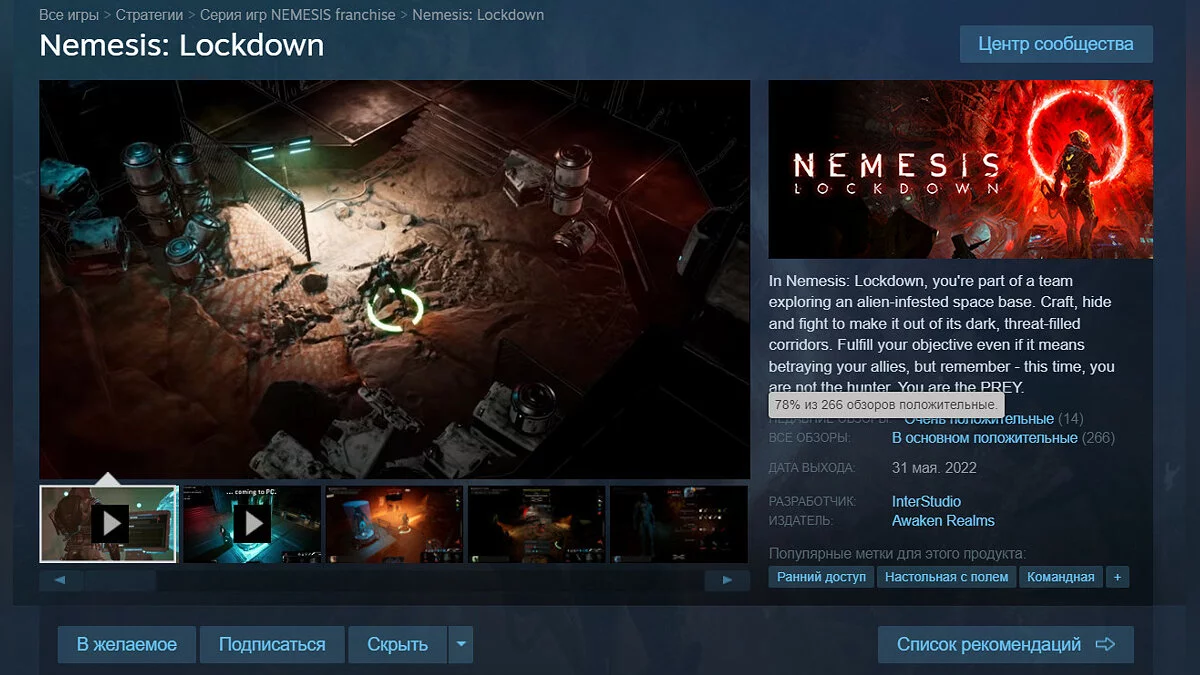Screen dimensions: 1200x675
Task: Open the Центр сообщества button
Action: tap(1056, 44)
